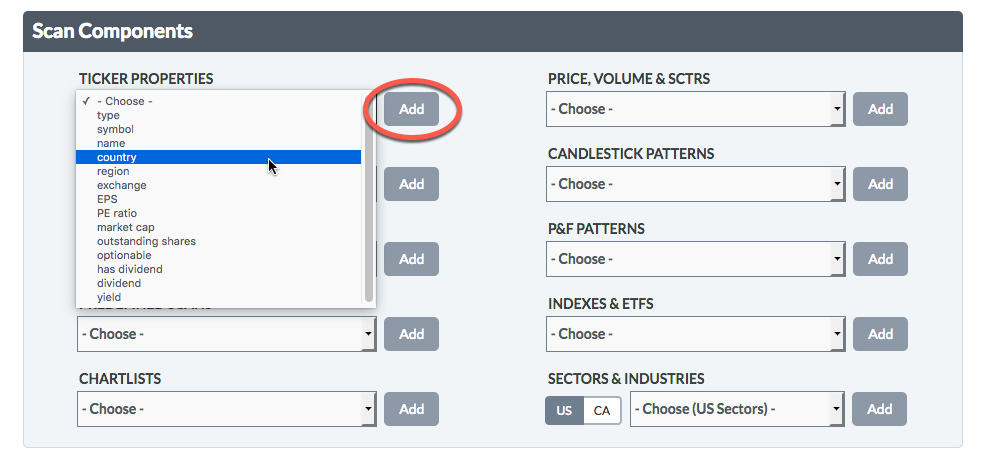Click Add beside Candlestick Patterns
This screenshot has width=990, height=462.
coord(880,184)
